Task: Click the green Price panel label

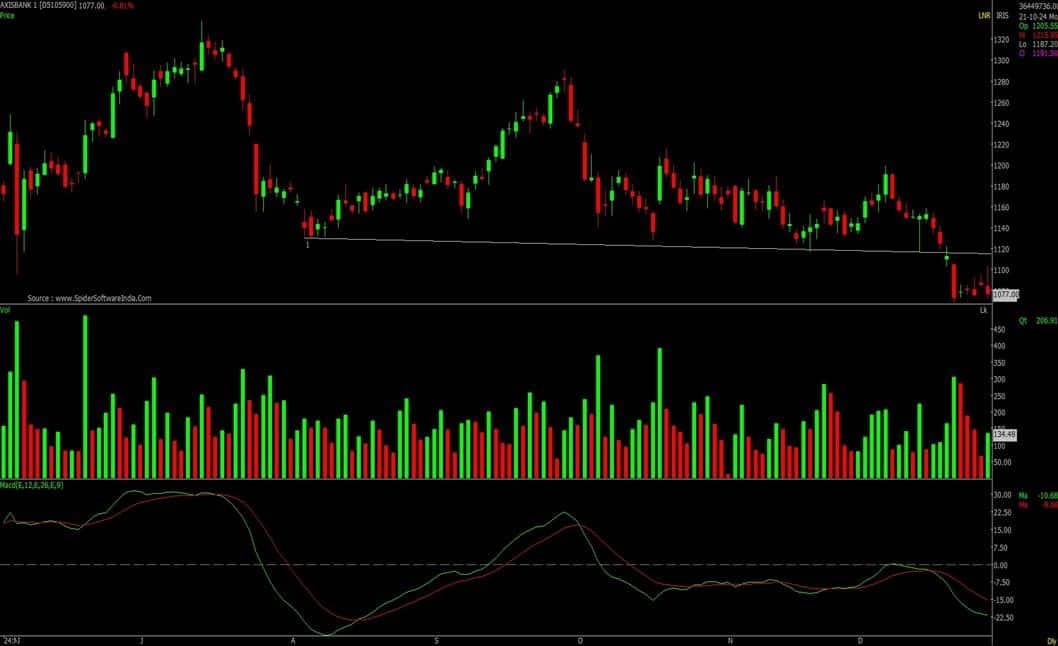Action: pos(8,17)
